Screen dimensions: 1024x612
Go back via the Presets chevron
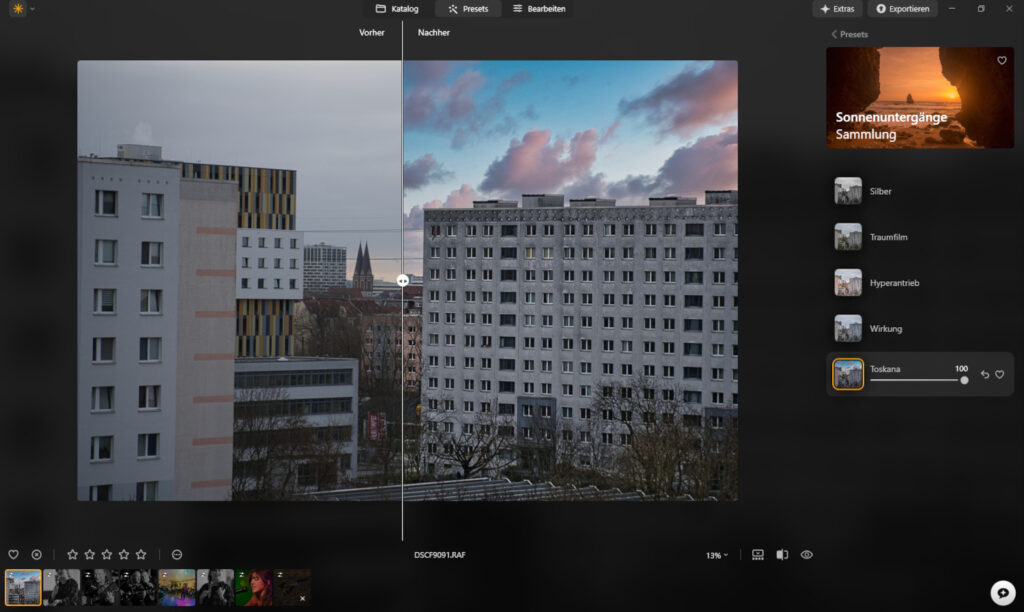tap(834, 34)
